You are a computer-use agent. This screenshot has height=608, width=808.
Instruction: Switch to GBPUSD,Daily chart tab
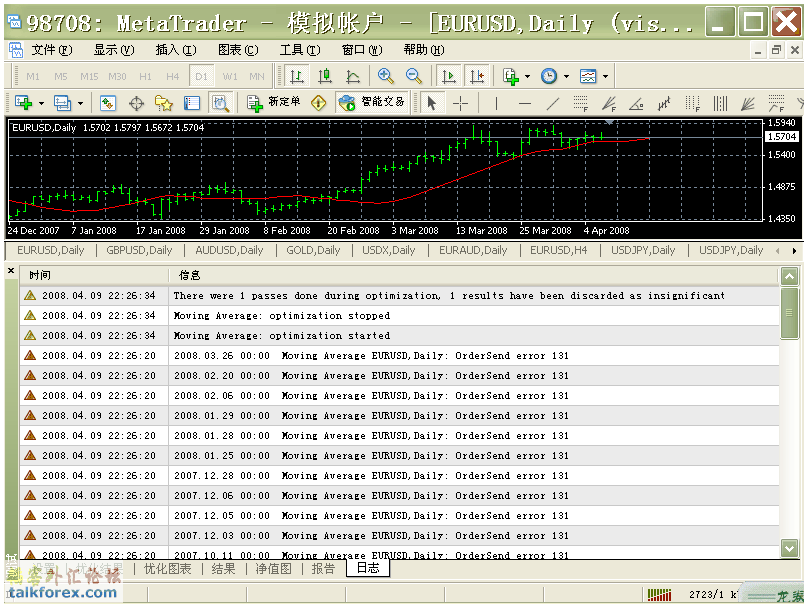pos(139,250)
